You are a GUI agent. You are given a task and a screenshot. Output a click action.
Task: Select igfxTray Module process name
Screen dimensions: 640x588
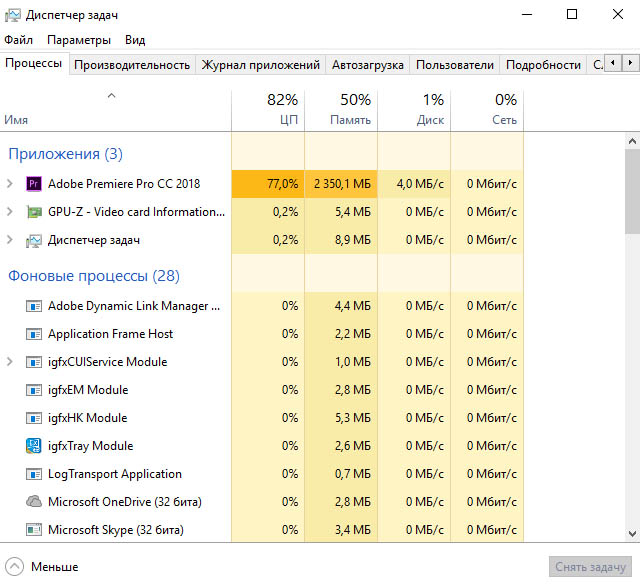click(x=90, y=446)
